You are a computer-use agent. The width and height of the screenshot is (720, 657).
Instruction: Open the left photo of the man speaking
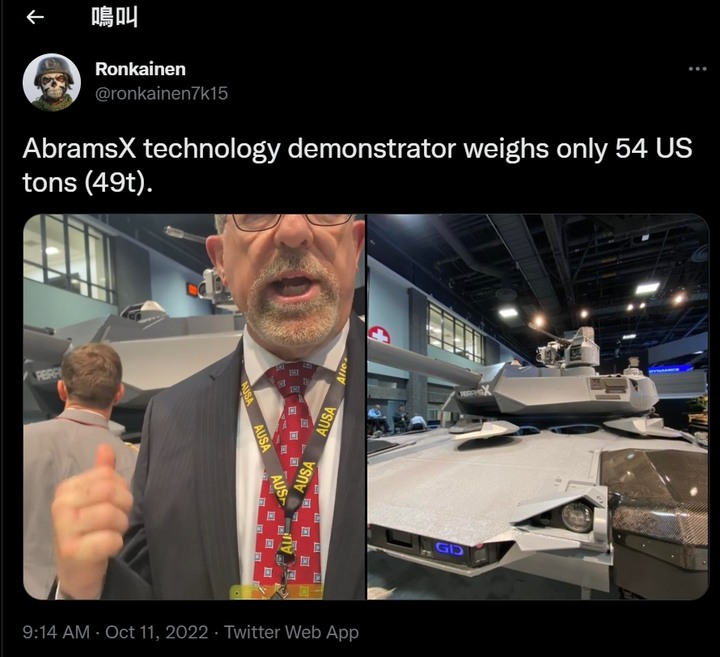pyautogui.click(x=194, y=407)
